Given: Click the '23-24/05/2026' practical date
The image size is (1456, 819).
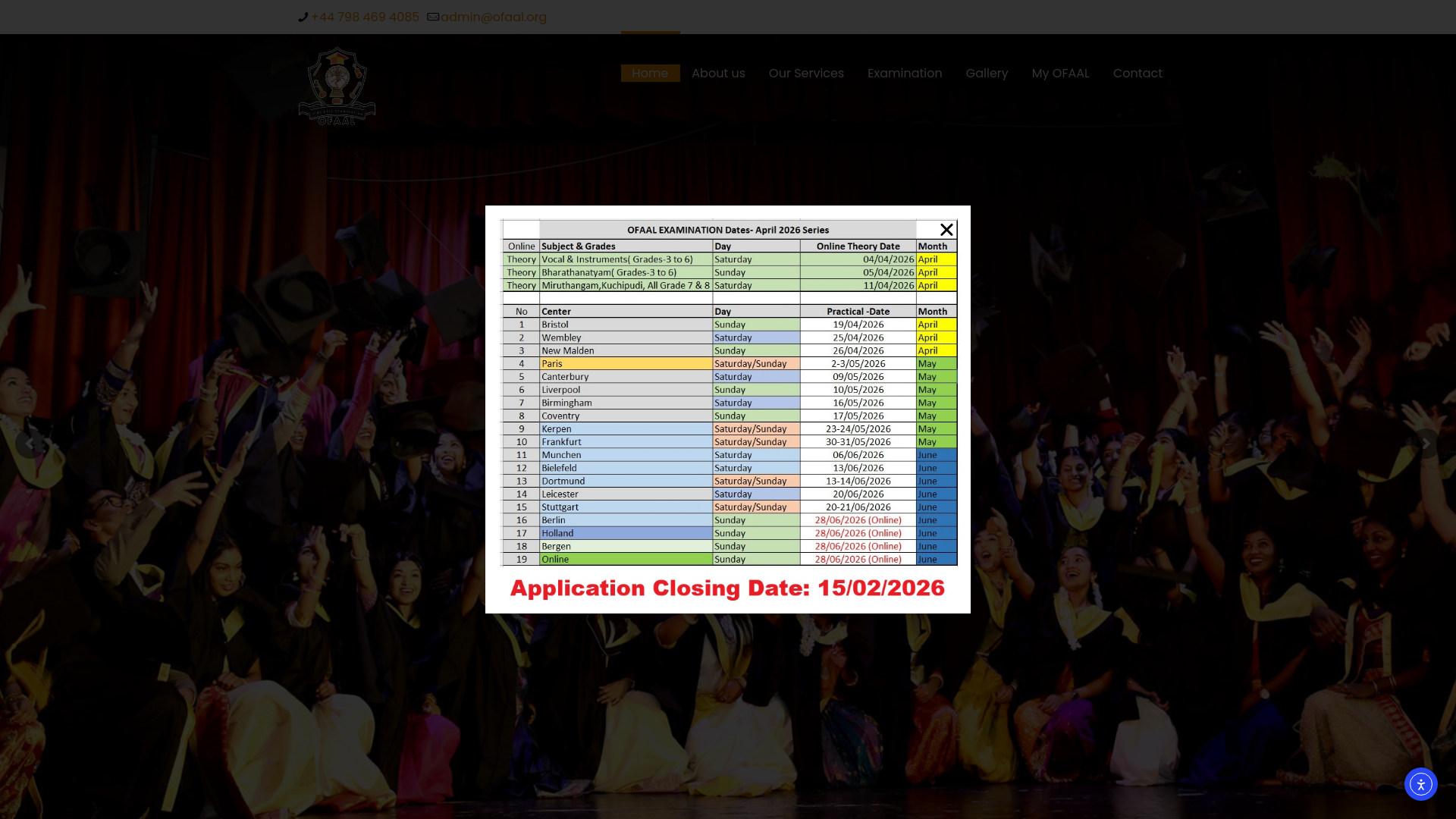Looking at the screenshot, I should click(858, 428).
